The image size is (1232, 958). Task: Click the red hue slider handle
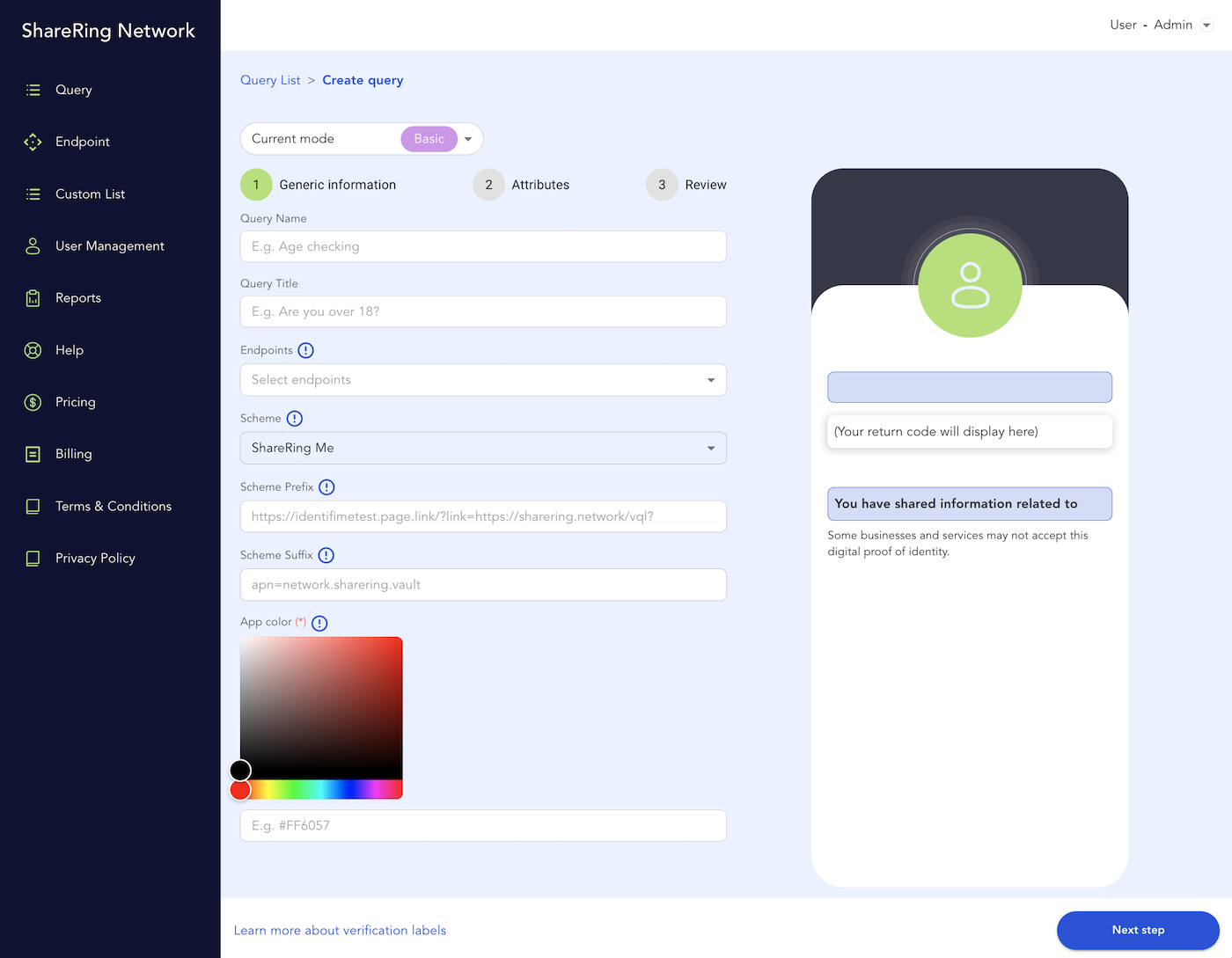(240, 790)
